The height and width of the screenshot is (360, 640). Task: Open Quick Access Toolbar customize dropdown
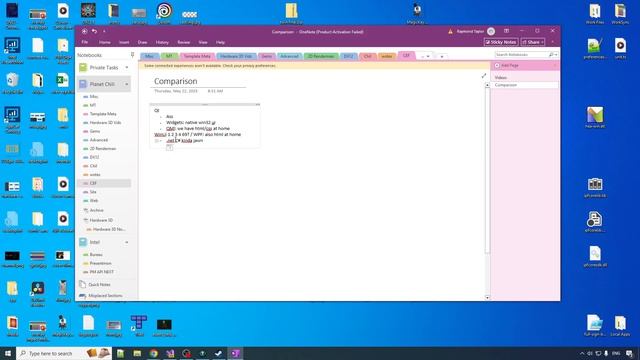104,31
